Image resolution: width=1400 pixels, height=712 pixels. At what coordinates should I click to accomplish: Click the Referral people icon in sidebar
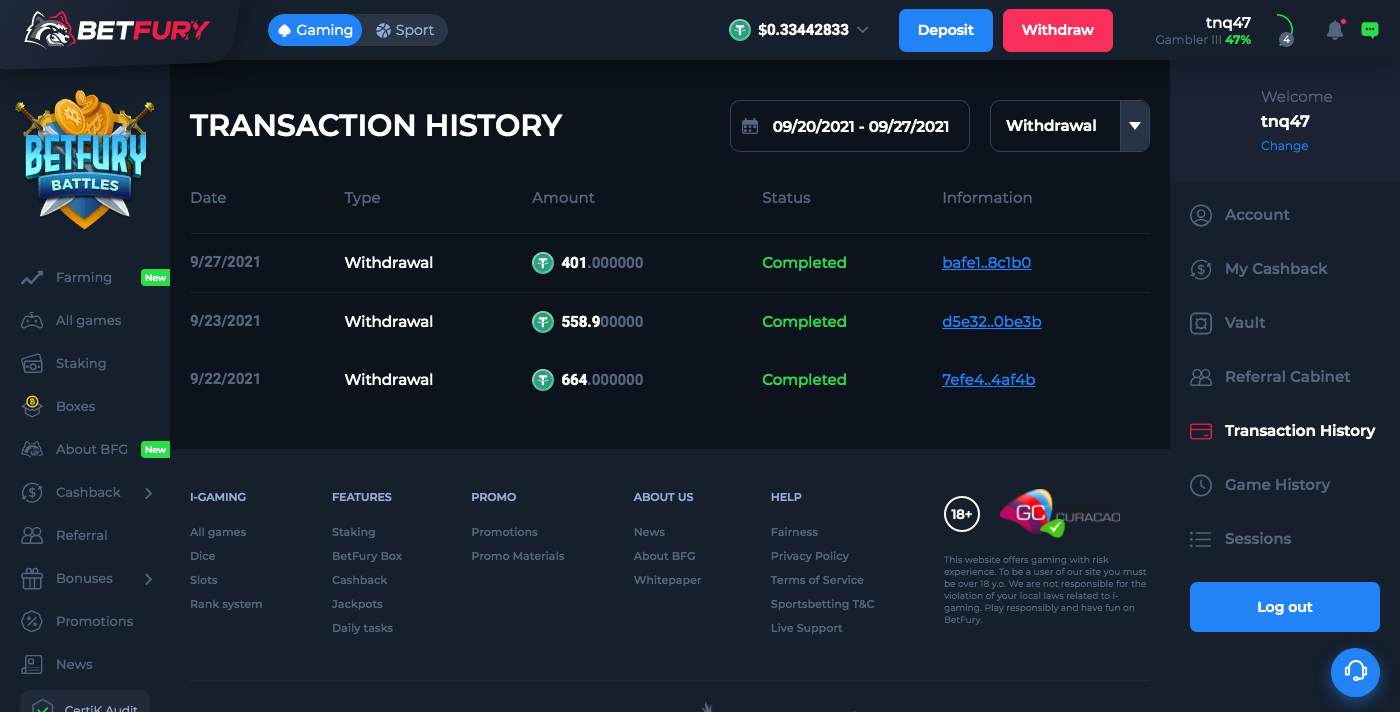(x=32, y=536)
